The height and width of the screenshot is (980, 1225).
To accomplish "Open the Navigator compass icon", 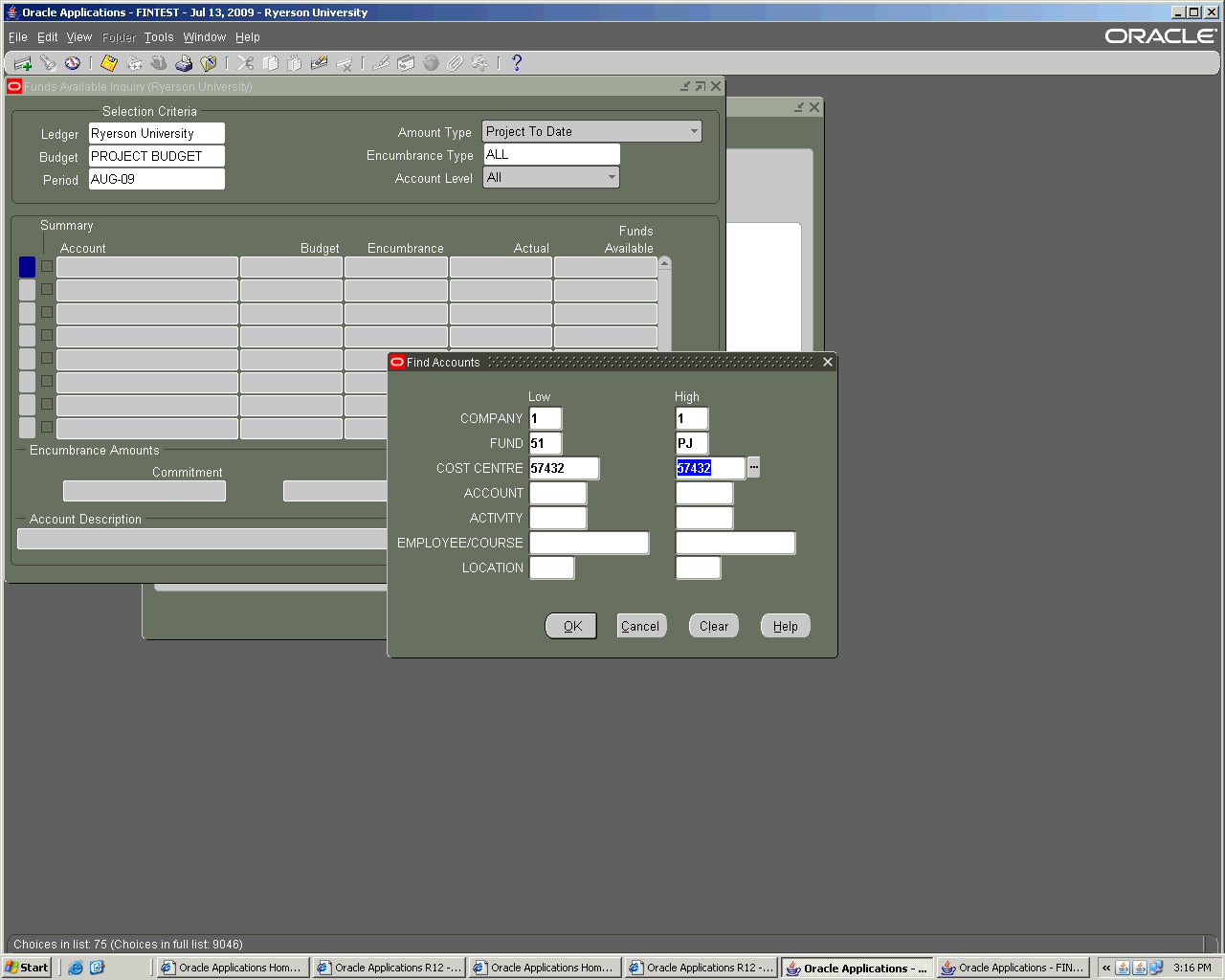I will click(73, 63).
